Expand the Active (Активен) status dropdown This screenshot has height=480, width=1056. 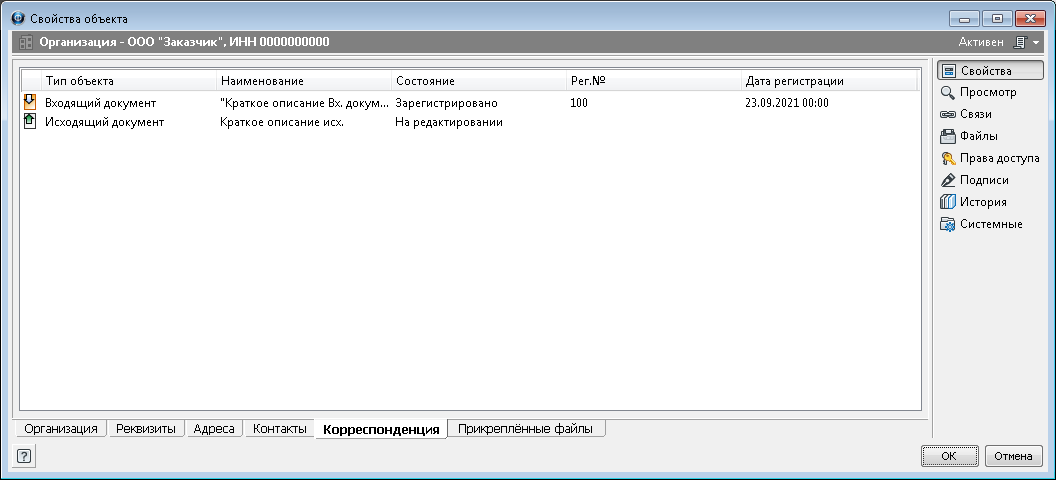pyautogui.click(x=1026, y=42)
